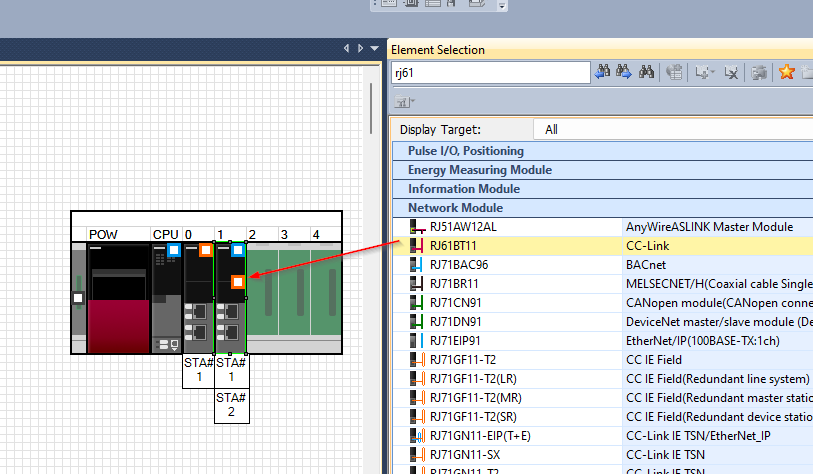
Task: Click the orange marker on slot 1 module
Action: (238, 282)
